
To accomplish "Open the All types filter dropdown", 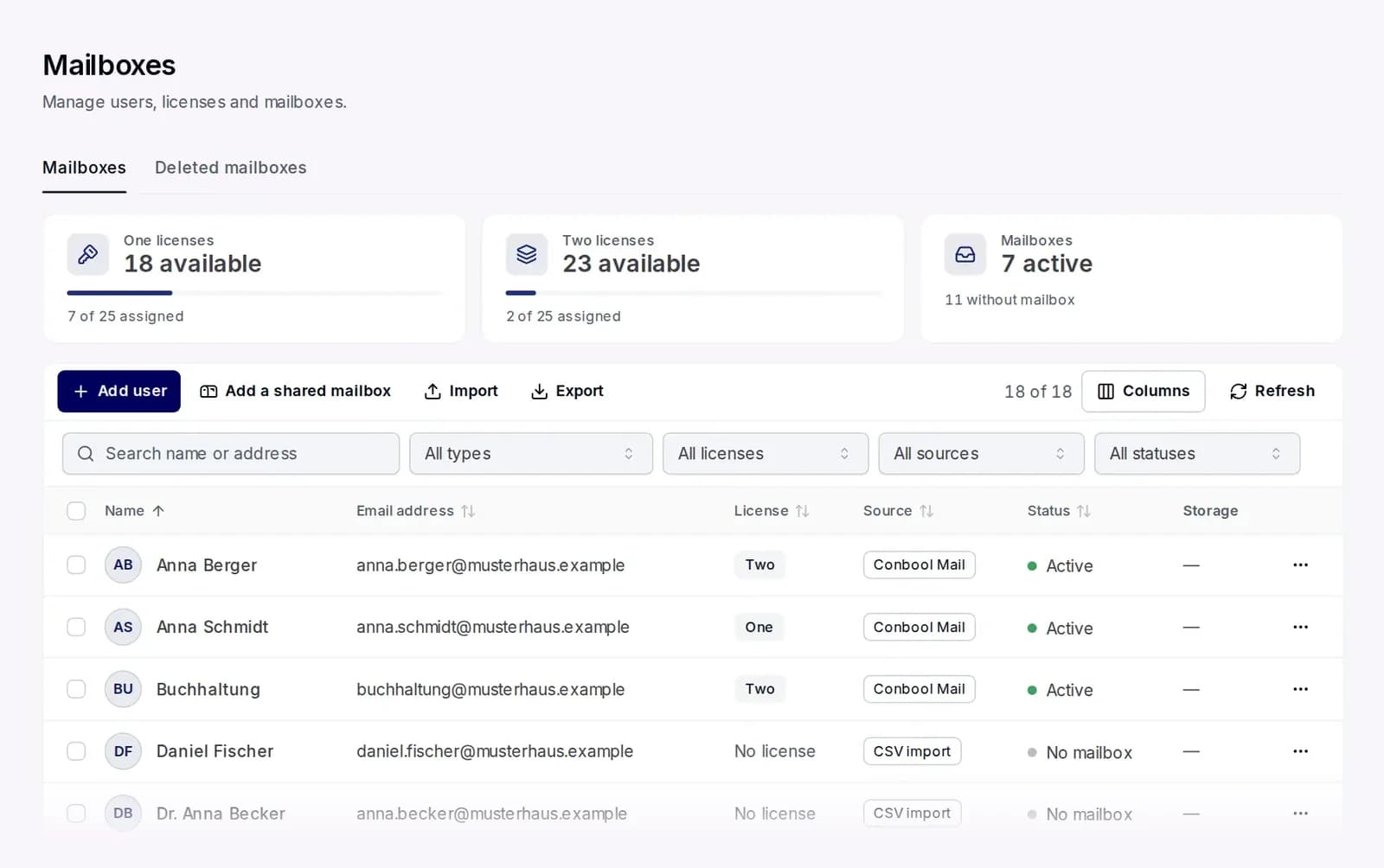I will [x=531, y=454].
